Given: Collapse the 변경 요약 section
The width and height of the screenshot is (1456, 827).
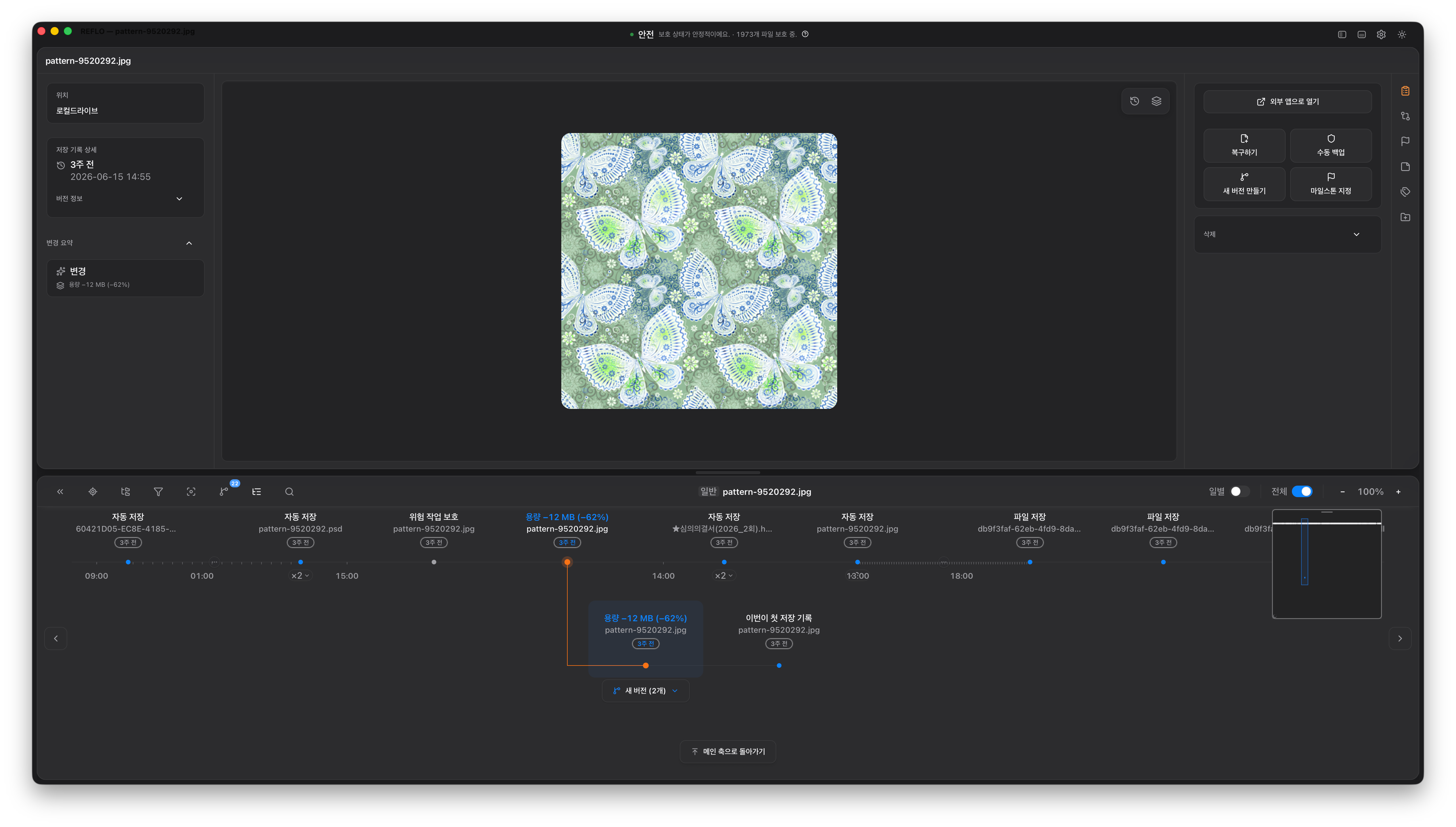Looking at the screenshot, I should pyautogui.click(x=119, y=243).
